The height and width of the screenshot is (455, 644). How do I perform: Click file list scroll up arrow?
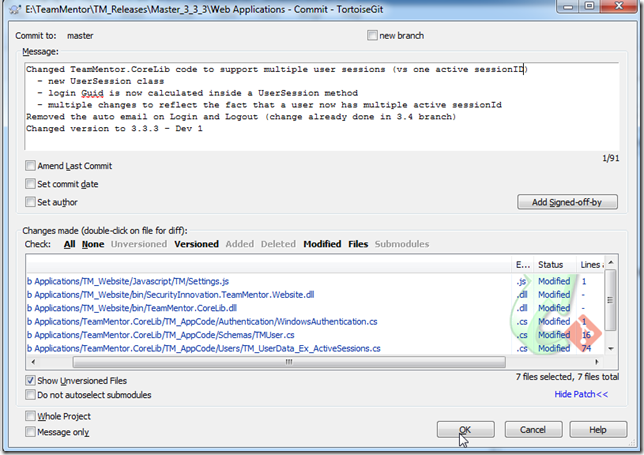click(x=611, y=262)
